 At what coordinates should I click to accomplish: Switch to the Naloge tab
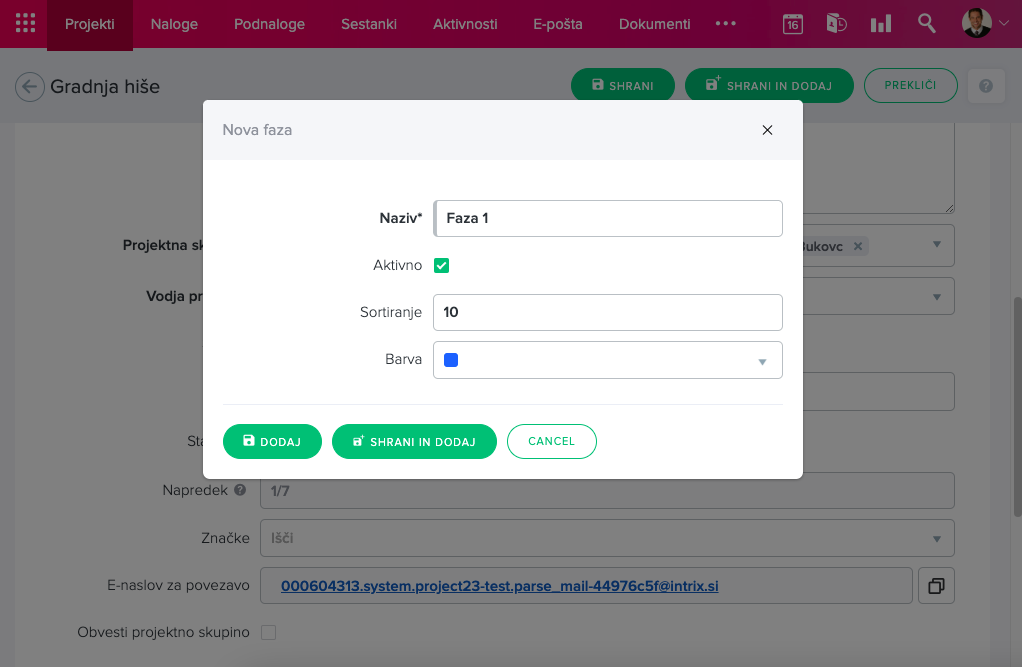pos(174,24)
